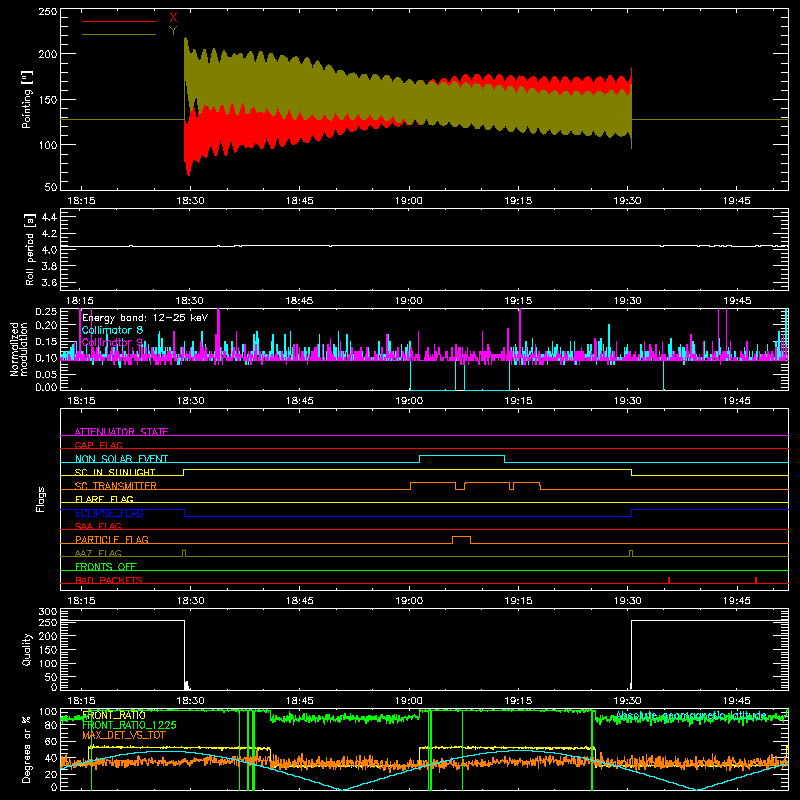The width and height of the screenshot is (800, 800).
Task: Click the 'SAA_FLAG' flag label
Action: point(98,526)
